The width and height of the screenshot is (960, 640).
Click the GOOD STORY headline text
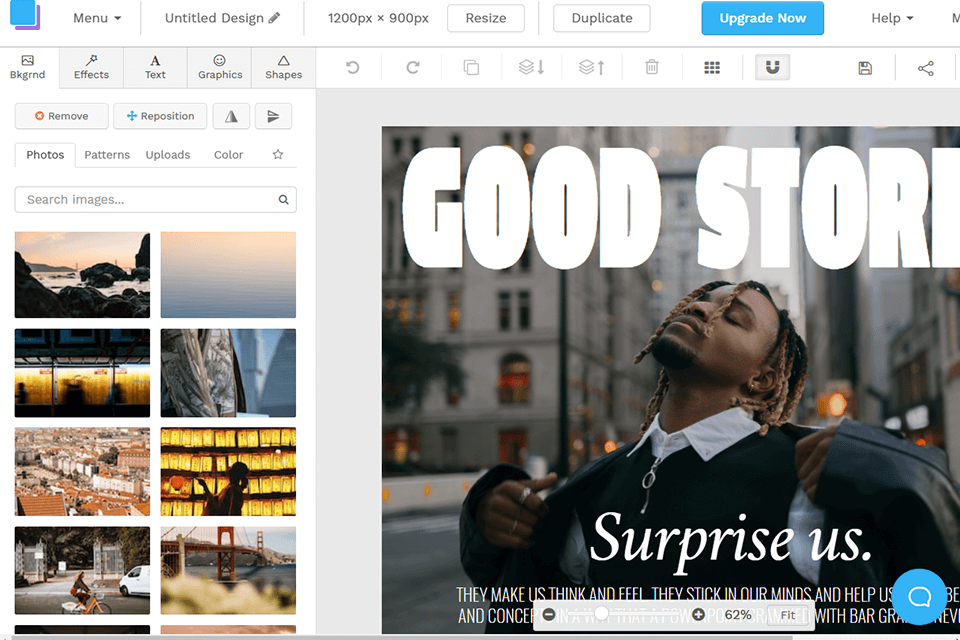coord(680,208)
